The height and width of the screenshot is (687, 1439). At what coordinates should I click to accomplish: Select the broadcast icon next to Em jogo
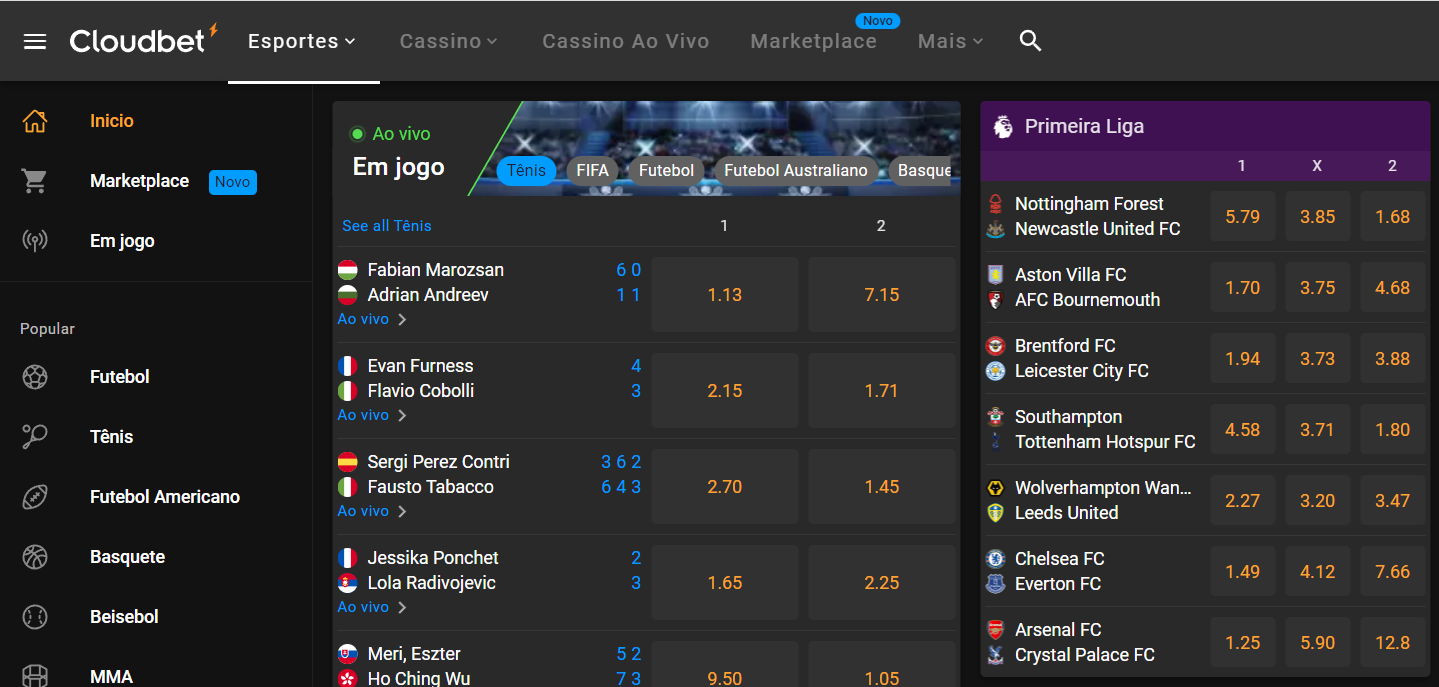34,240
